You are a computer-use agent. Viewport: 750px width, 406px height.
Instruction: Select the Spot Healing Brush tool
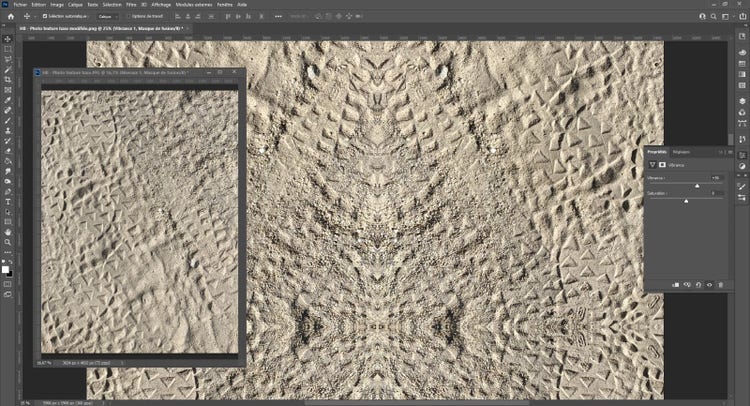(8, 110)
